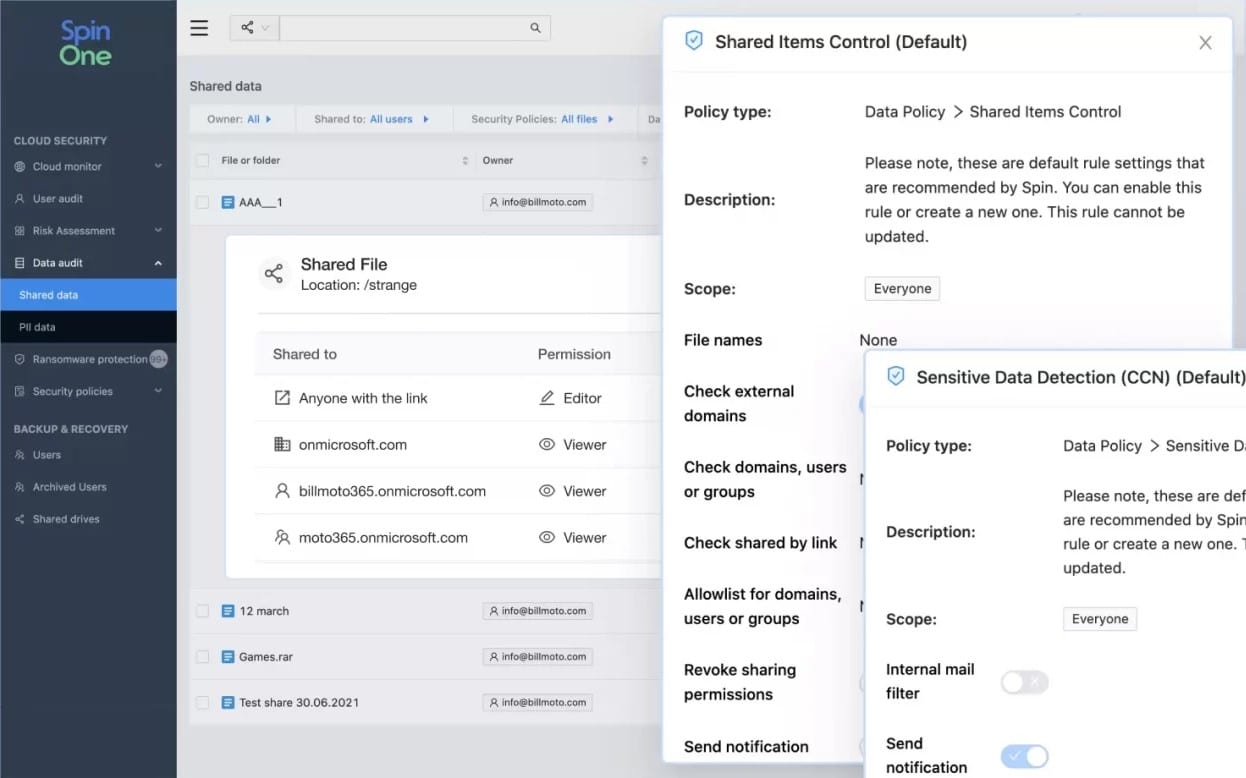Open Ransomware protection section
Screen dimensions: 1246x778
[88, 359]
